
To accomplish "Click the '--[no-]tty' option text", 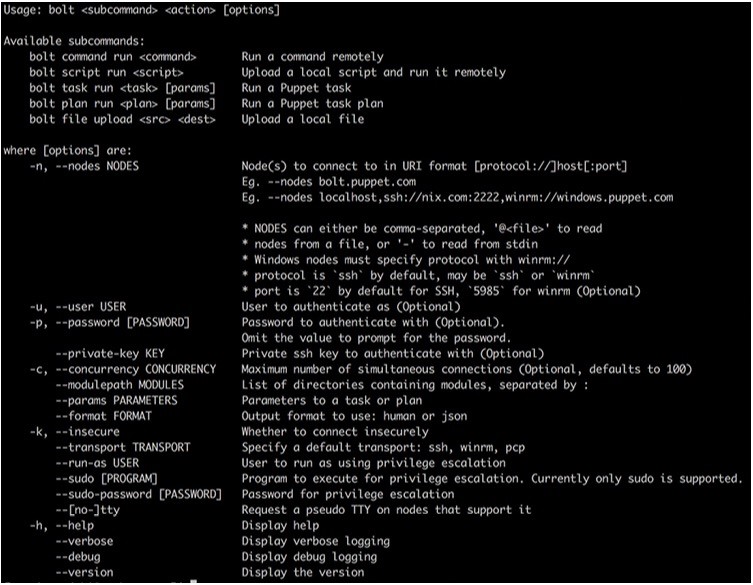I will pos(87,510).
